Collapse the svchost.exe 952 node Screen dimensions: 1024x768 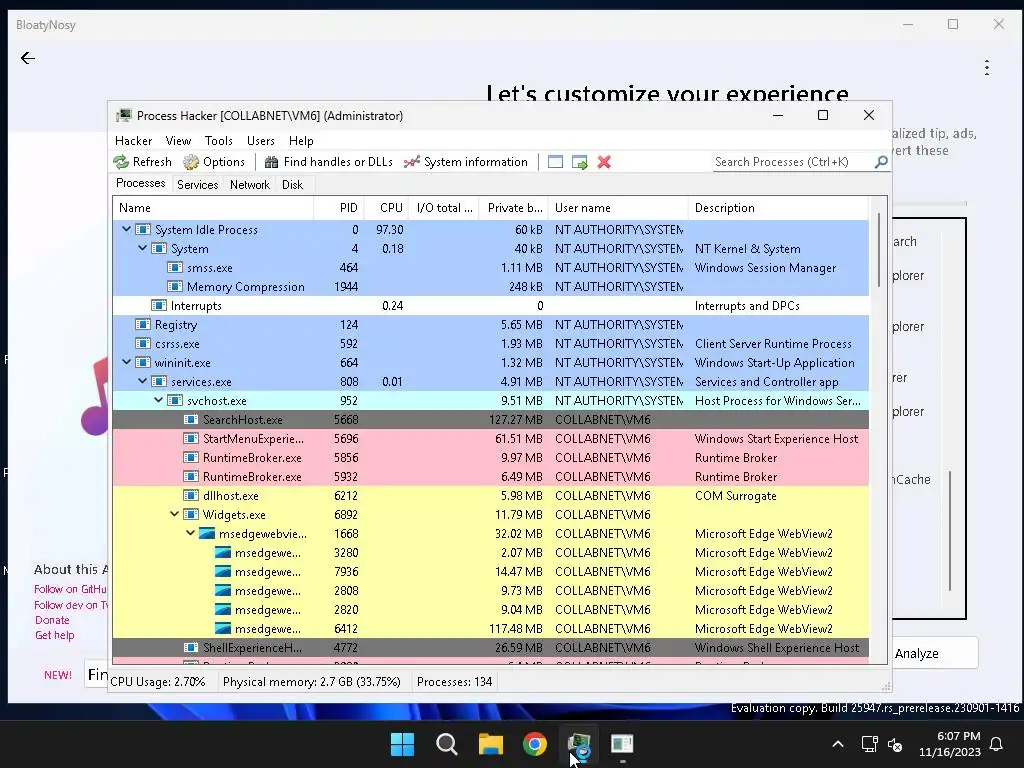(159, 400)
